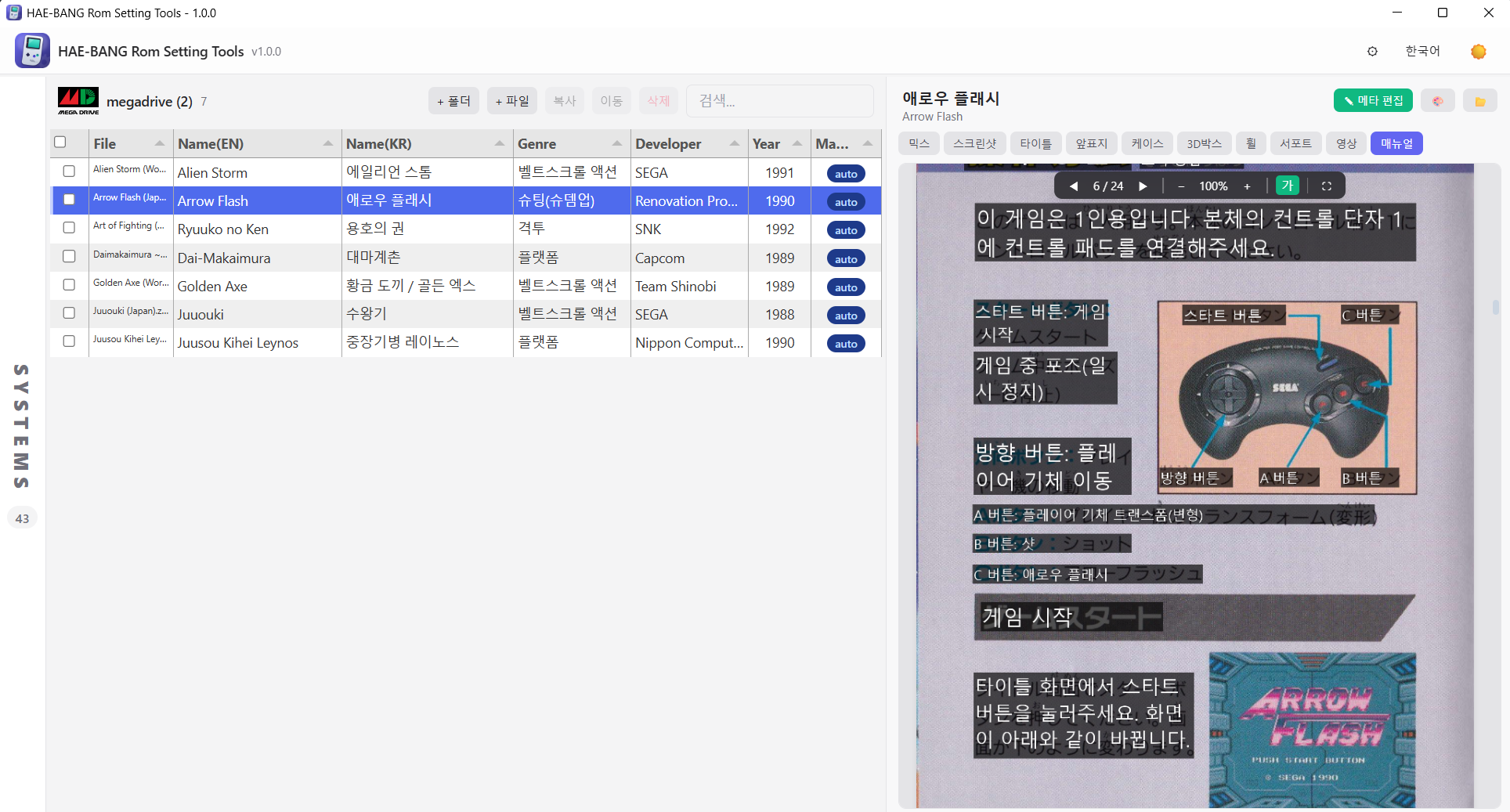1510x812 pixels.
Task: Click the Mega Drive system logo
Action: pos(78,101)
